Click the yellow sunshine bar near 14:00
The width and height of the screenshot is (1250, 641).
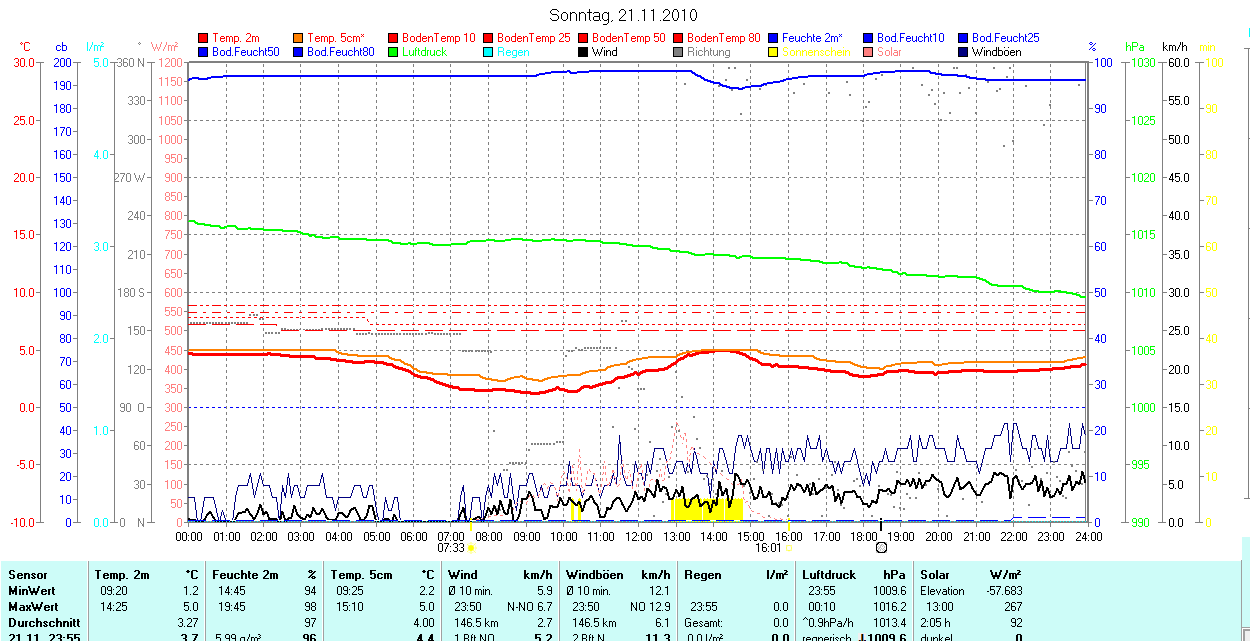[708, 508]
